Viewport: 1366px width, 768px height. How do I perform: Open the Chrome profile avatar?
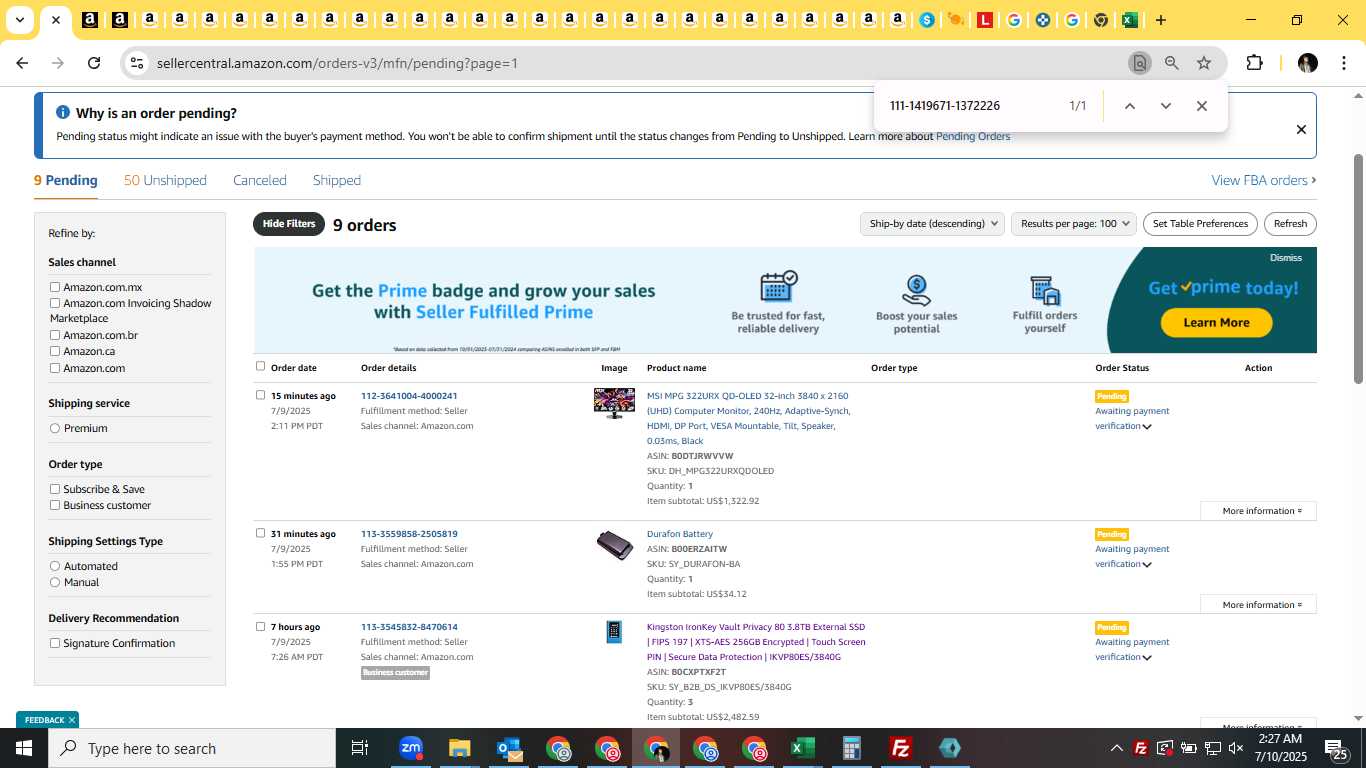1307,63
